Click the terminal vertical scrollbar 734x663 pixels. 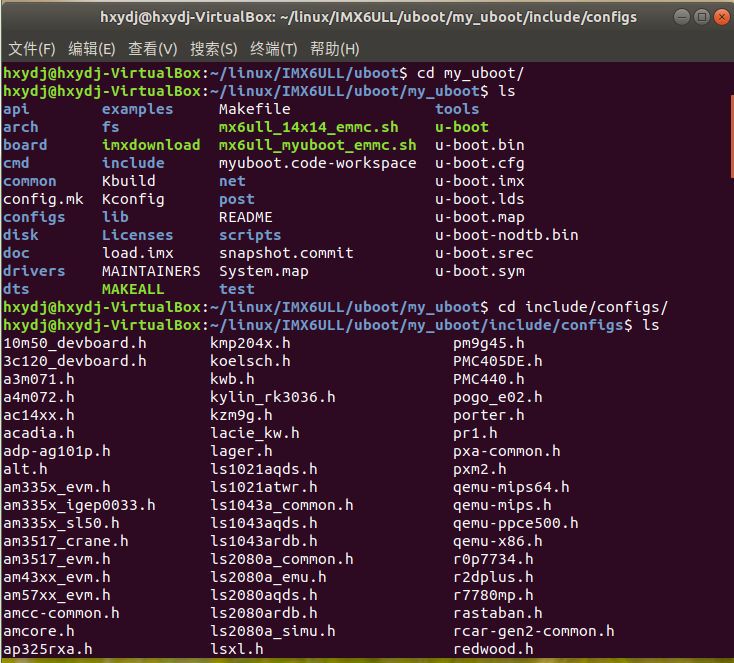732,136
